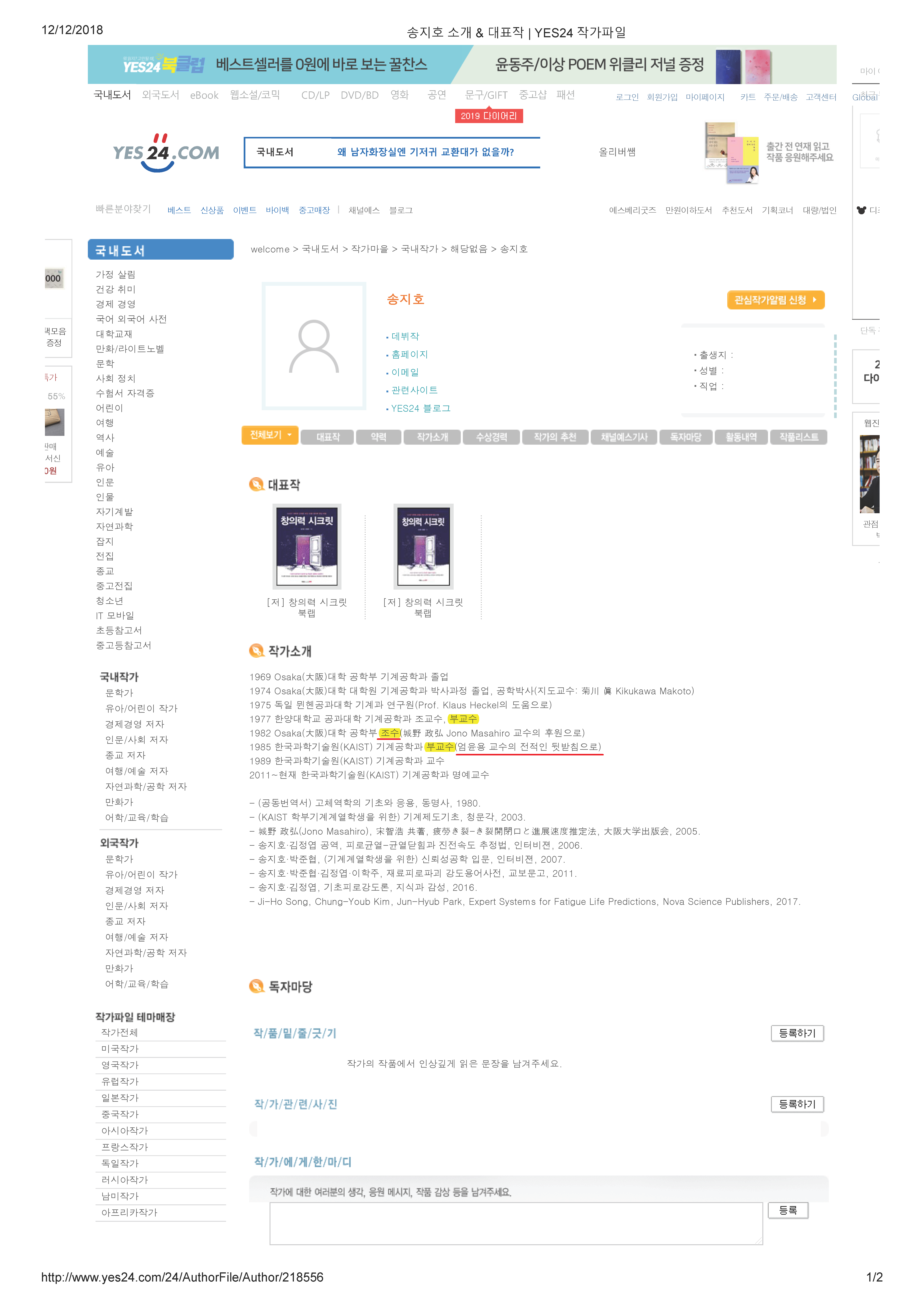This screenshot has height=1307, width=924.
Task: Switch to the 활동내역 tab
Action: pyautogui.click(x=741, y=437)
